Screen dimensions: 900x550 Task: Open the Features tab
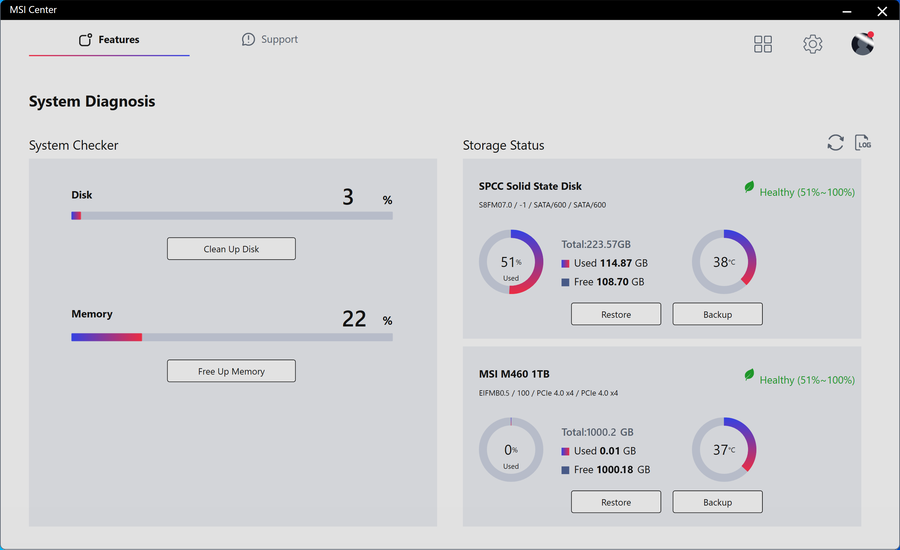pyautogui.click(x=109, y=40)
